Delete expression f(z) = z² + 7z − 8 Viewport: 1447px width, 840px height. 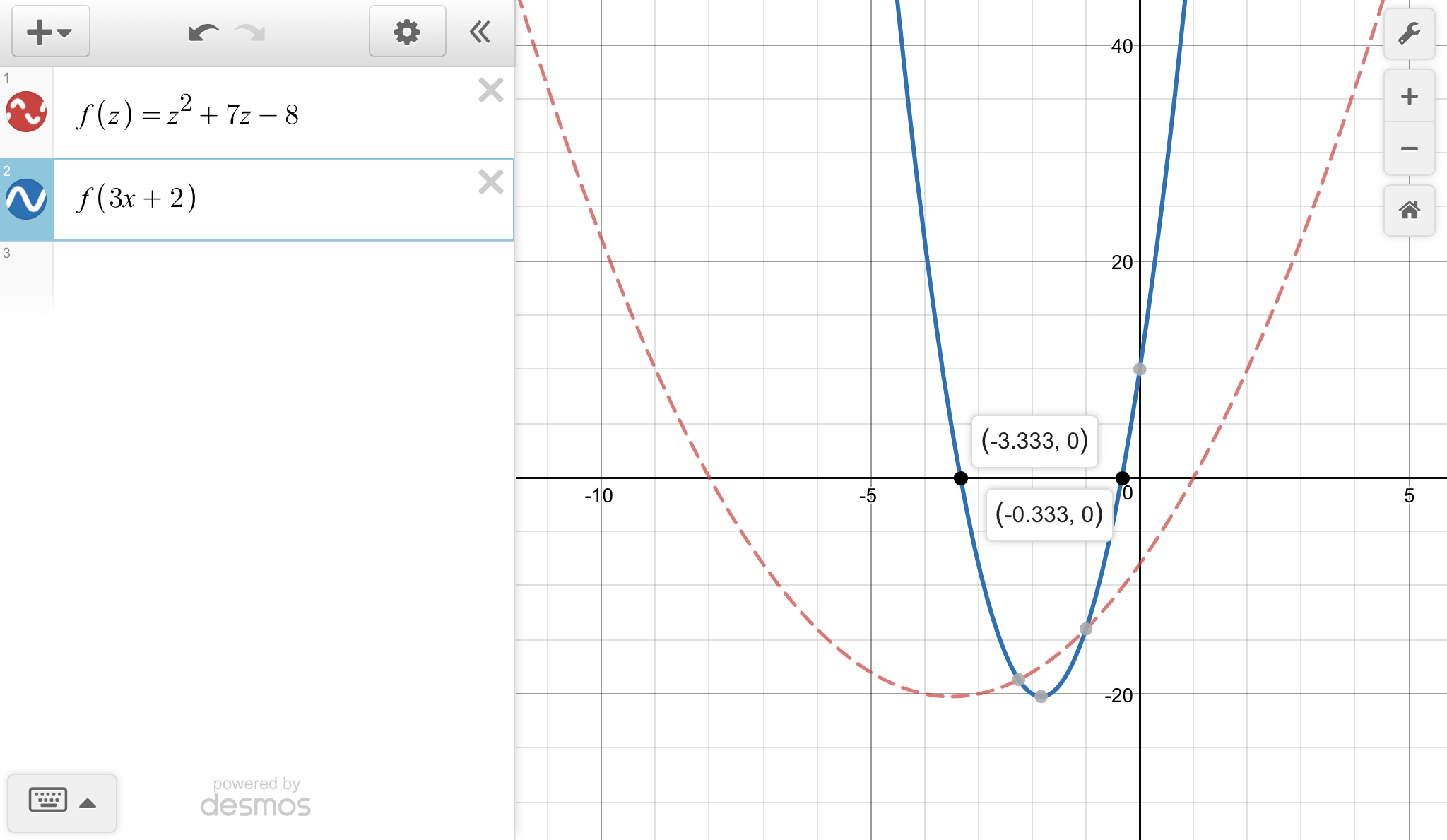(490, 90)
